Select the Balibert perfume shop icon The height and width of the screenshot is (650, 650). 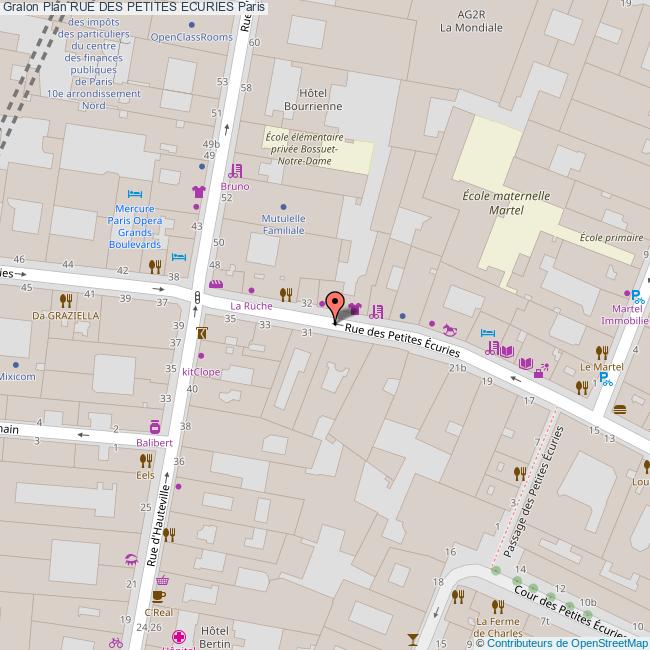point(155,427)
